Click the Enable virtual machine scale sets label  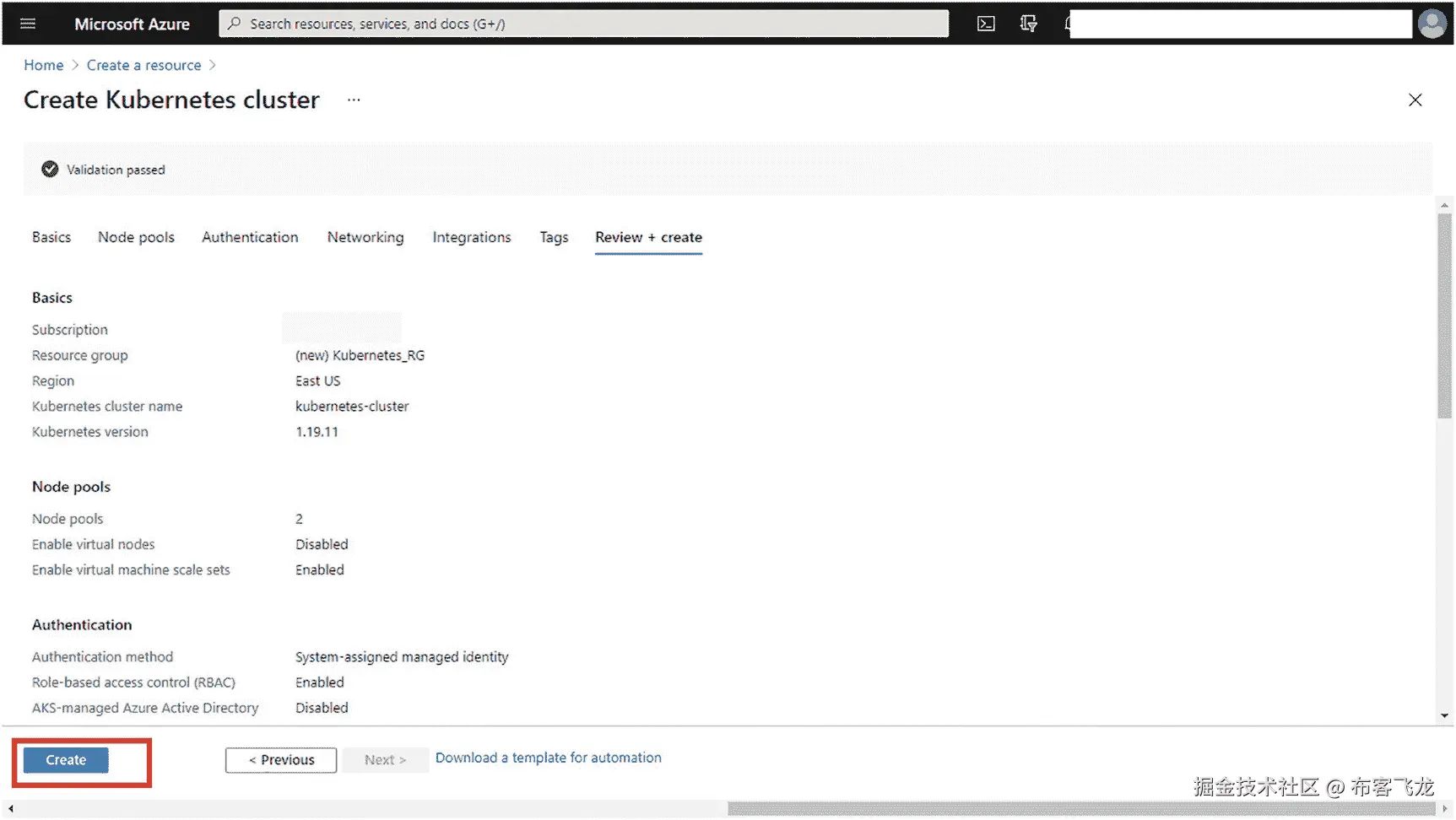pyautogui.click(x=131, y=569)
